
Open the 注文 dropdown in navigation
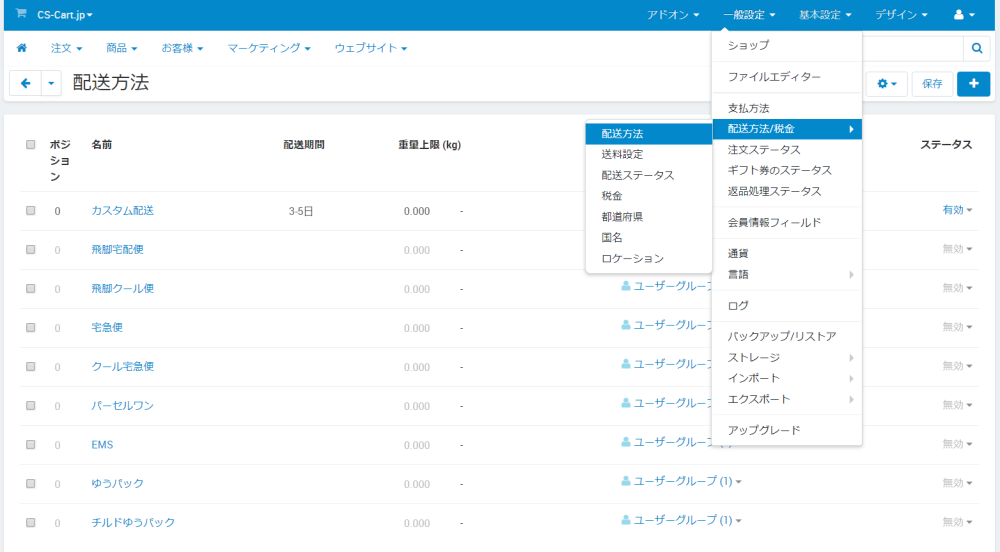click(x=66, y=48)
